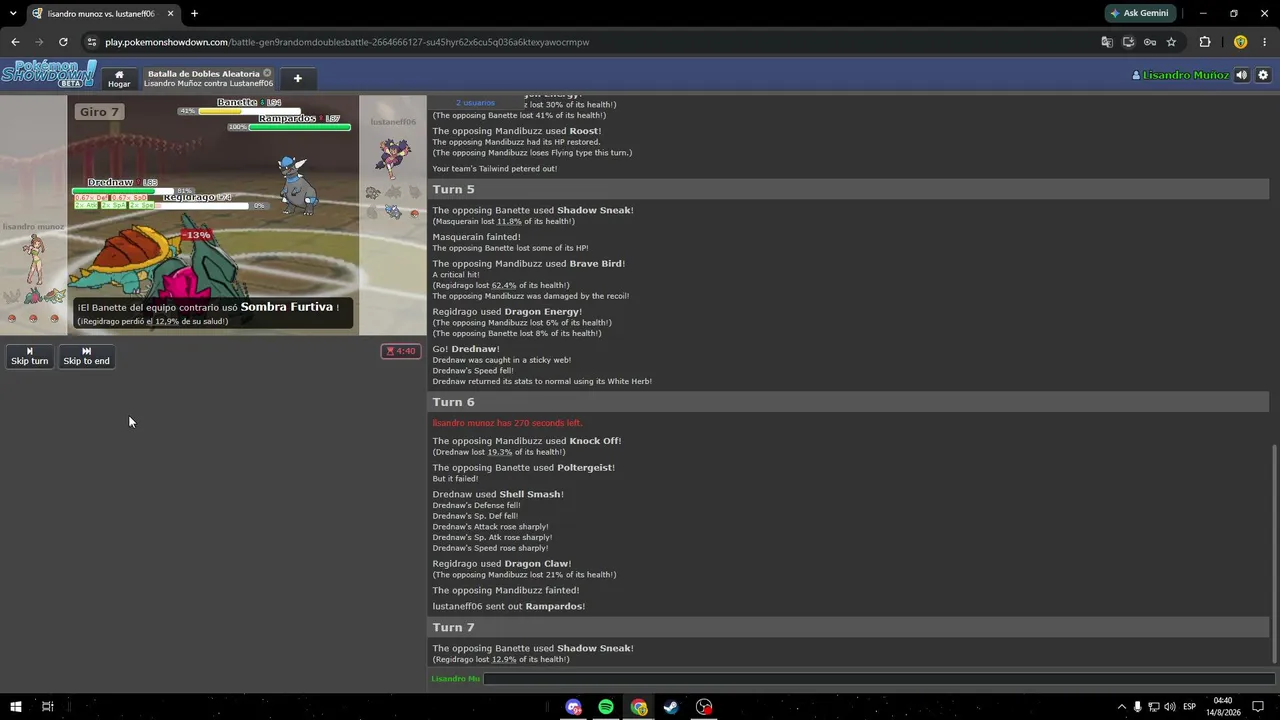This screenshot has height=720, width=1280.
Task: Click the opposing Rampardos health bar
Action: click(300, 127)
